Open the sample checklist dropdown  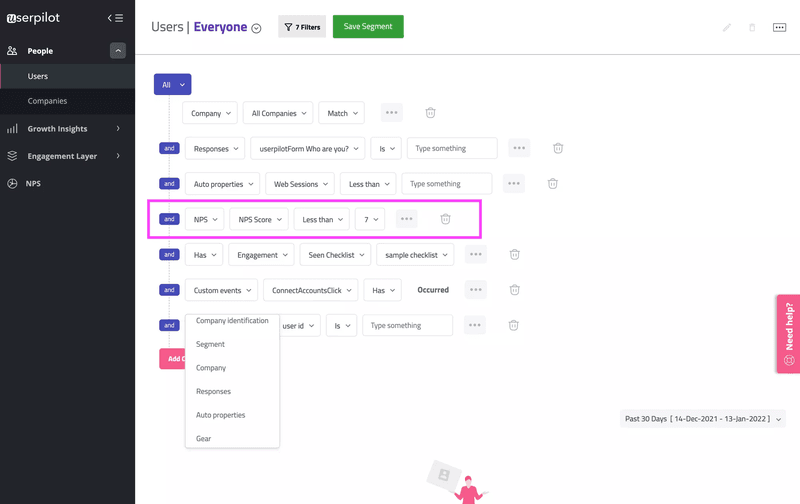point(415,255)
